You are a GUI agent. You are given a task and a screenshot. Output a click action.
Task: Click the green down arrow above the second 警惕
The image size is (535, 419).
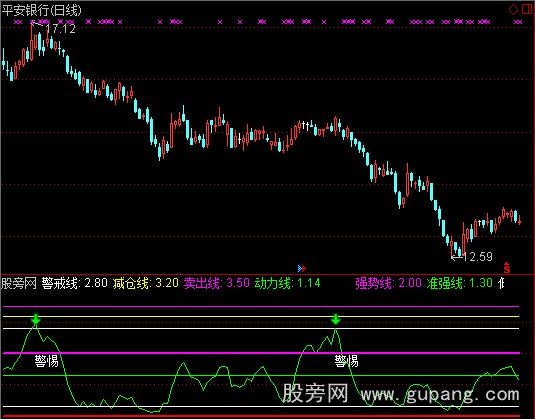336,319
